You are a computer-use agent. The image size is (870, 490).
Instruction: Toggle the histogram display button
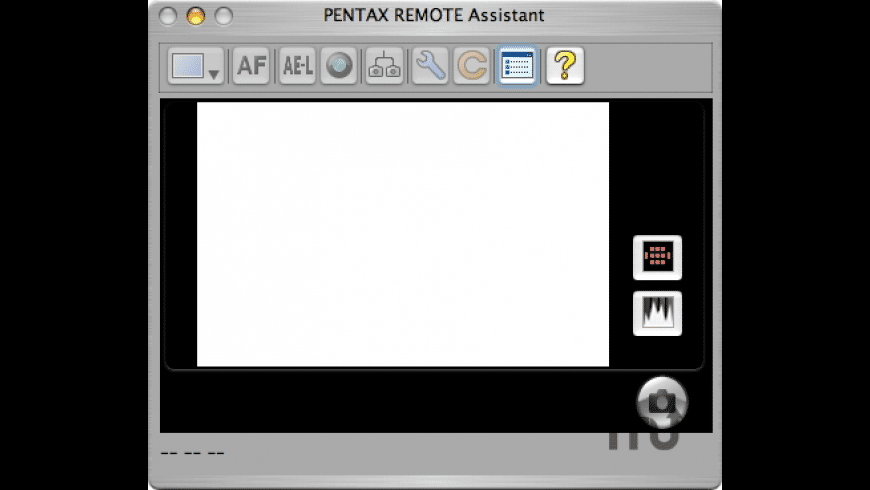(657, 313)
